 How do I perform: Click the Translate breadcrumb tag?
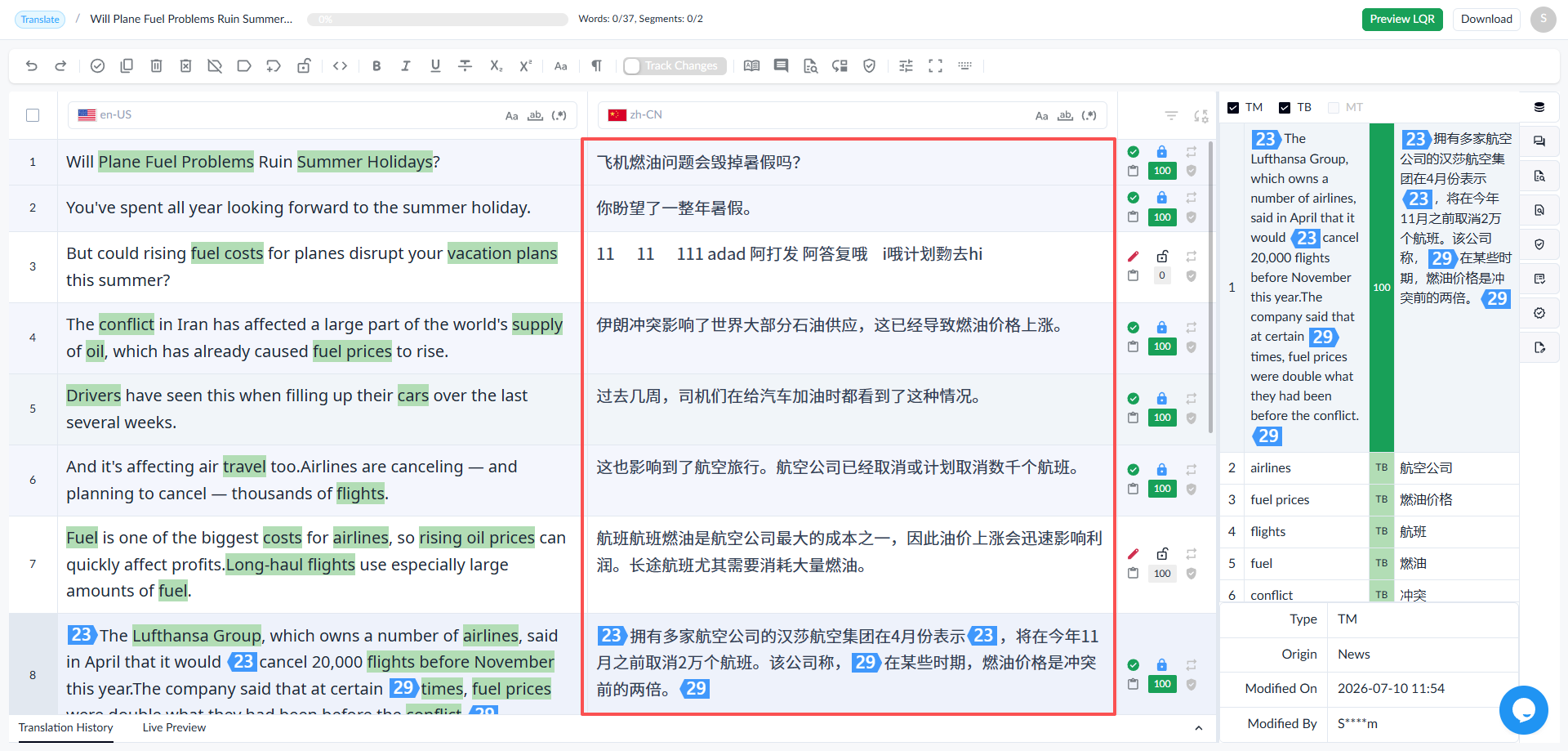tap(40, 20)
